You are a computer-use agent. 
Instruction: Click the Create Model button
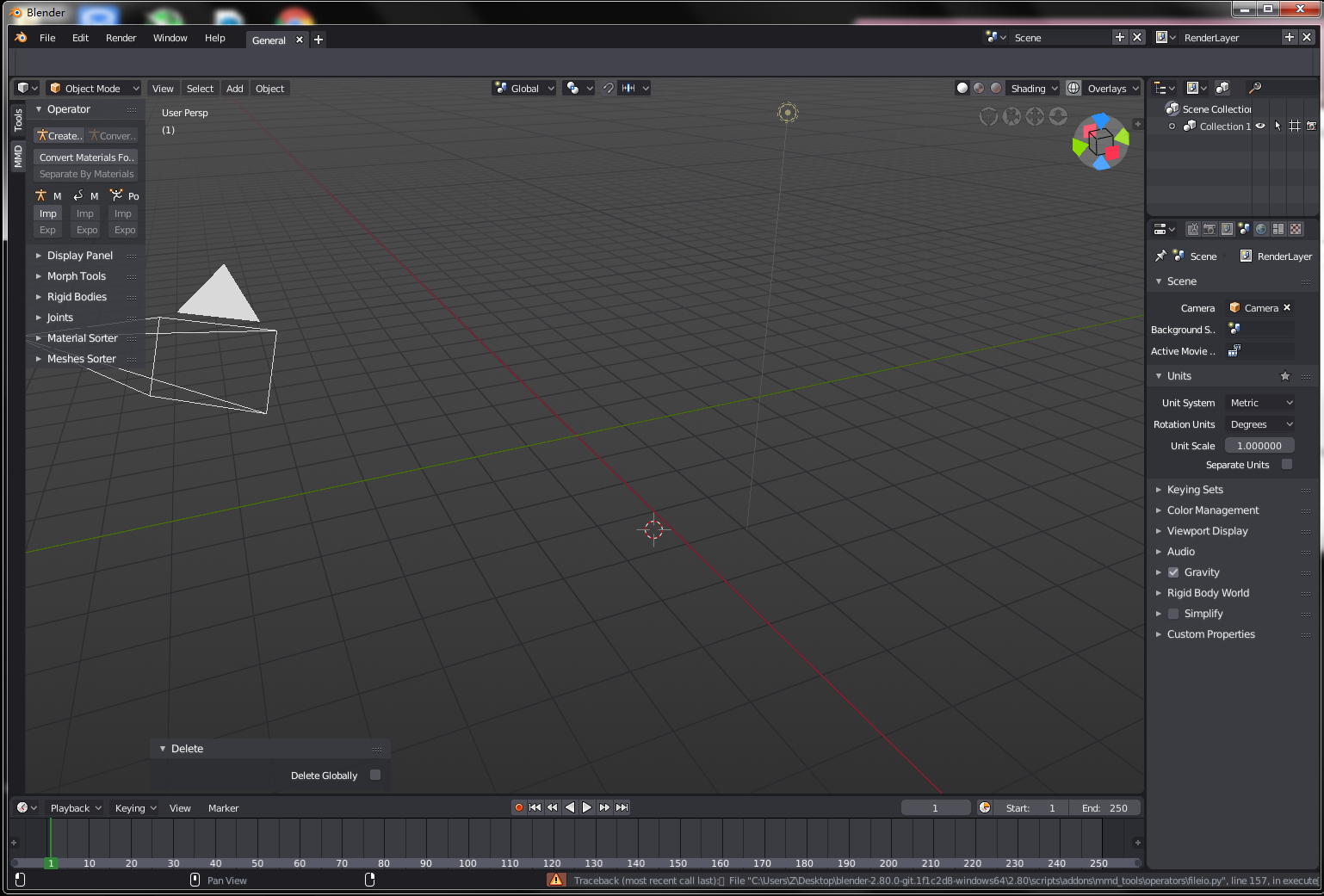click(x=59, y=135)
